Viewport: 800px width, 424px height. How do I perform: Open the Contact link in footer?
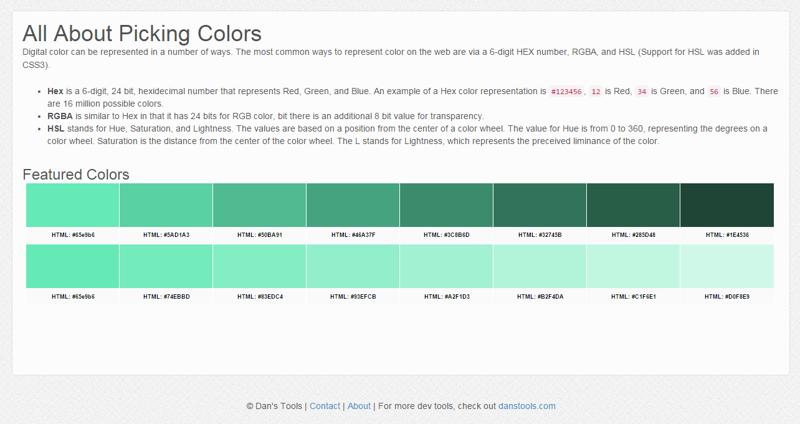tap(324, 406)
